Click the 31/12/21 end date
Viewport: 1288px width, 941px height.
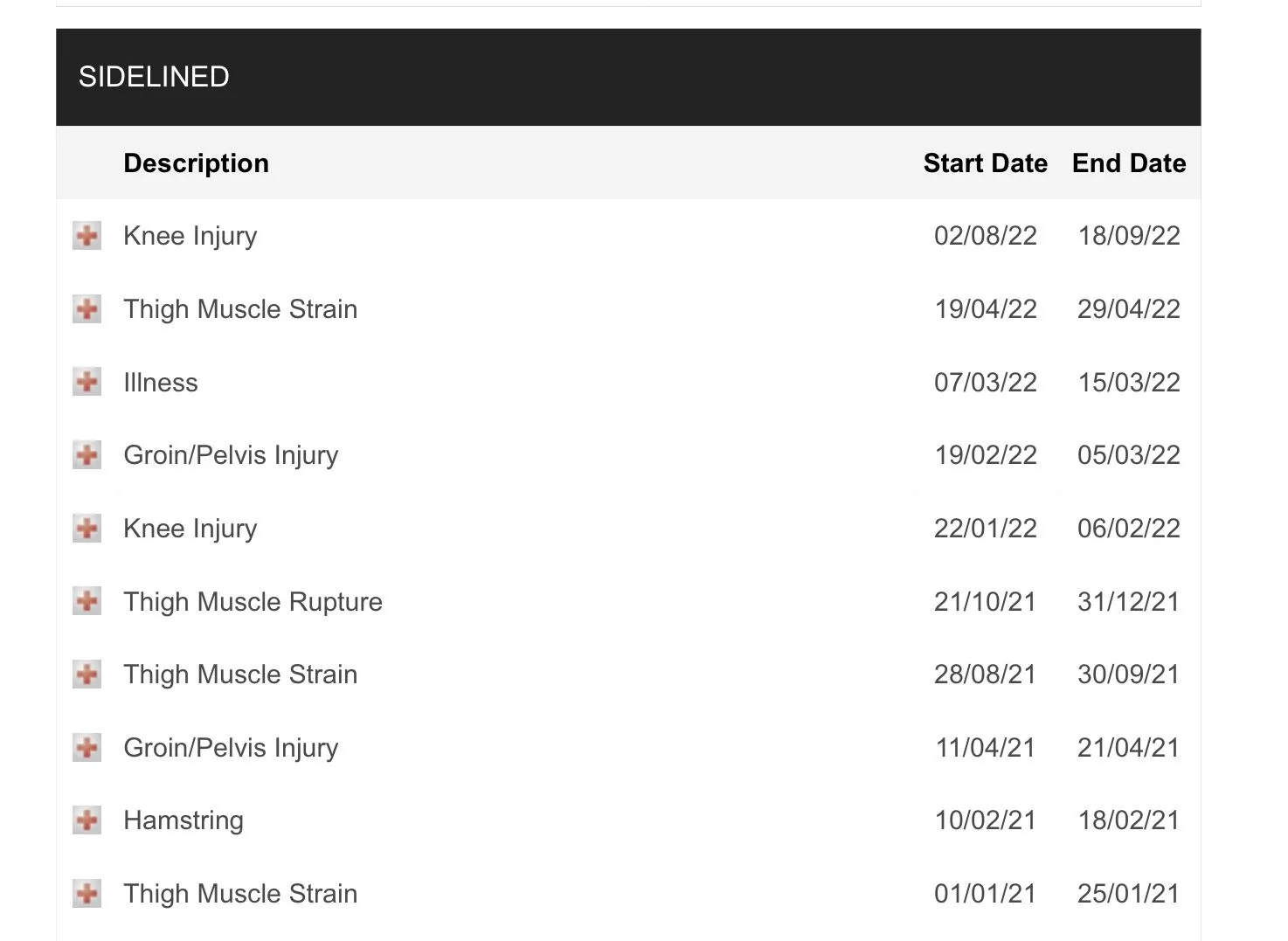pos(1128,602)
